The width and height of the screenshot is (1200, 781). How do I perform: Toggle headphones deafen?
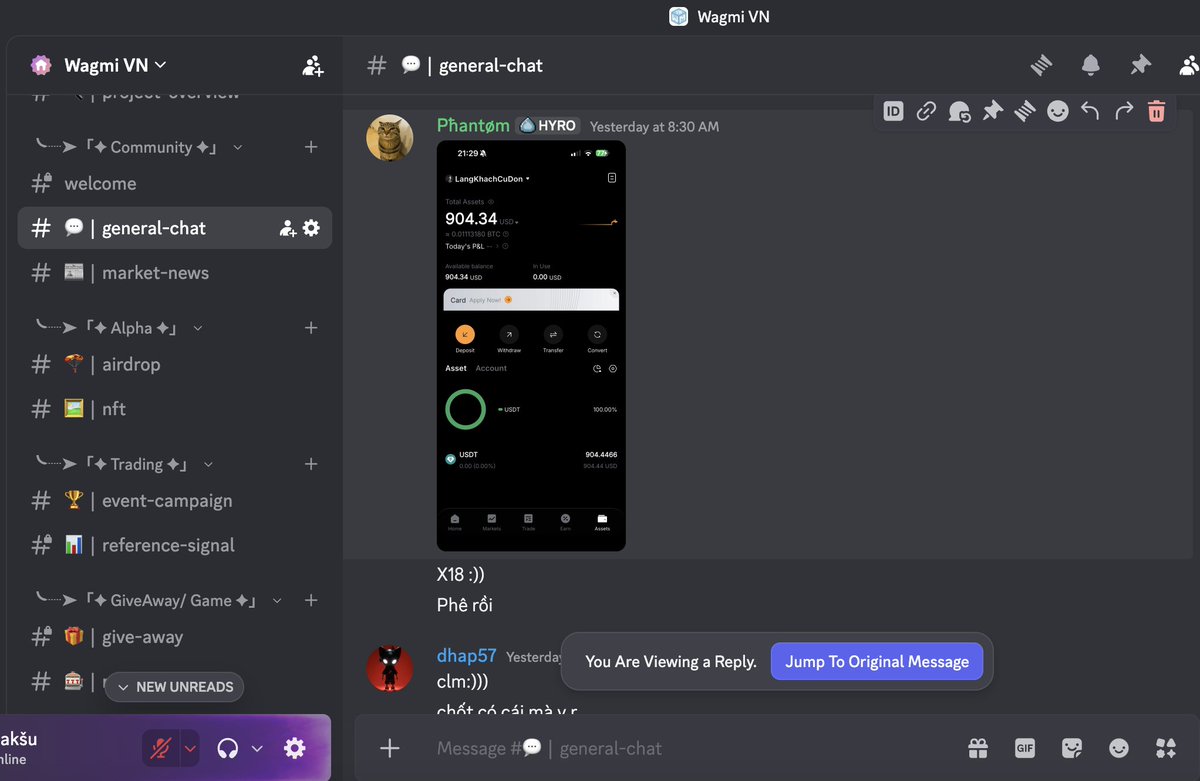(x=228, y=748)
